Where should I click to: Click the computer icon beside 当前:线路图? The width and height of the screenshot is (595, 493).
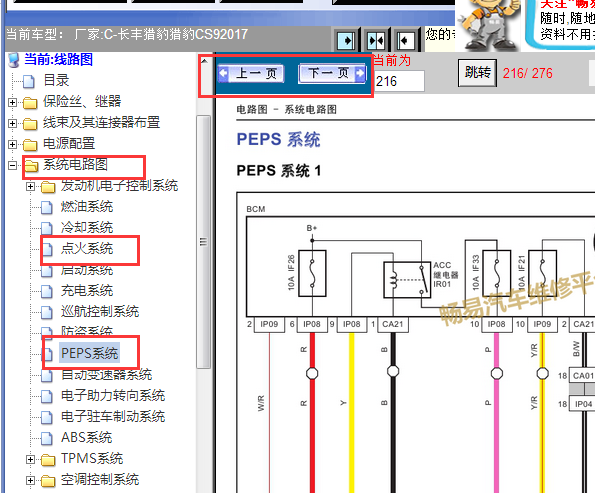pos(14,60)
